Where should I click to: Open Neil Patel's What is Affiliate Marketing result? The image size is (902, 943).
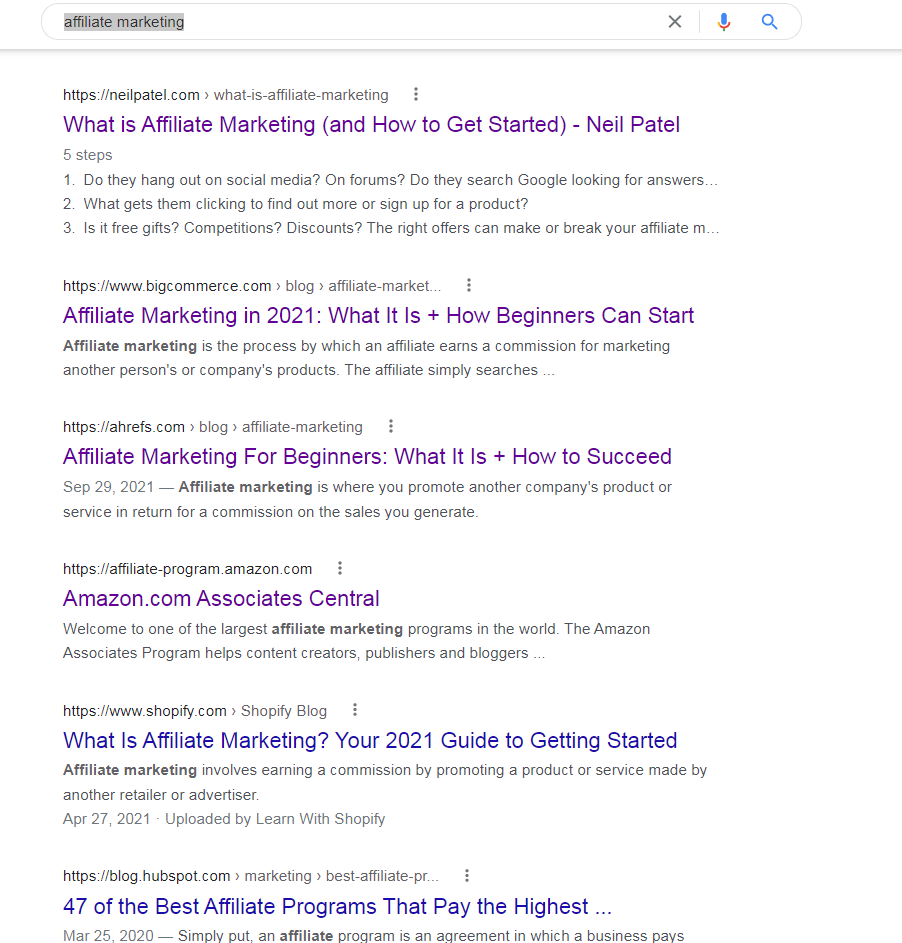coord(372,124)
